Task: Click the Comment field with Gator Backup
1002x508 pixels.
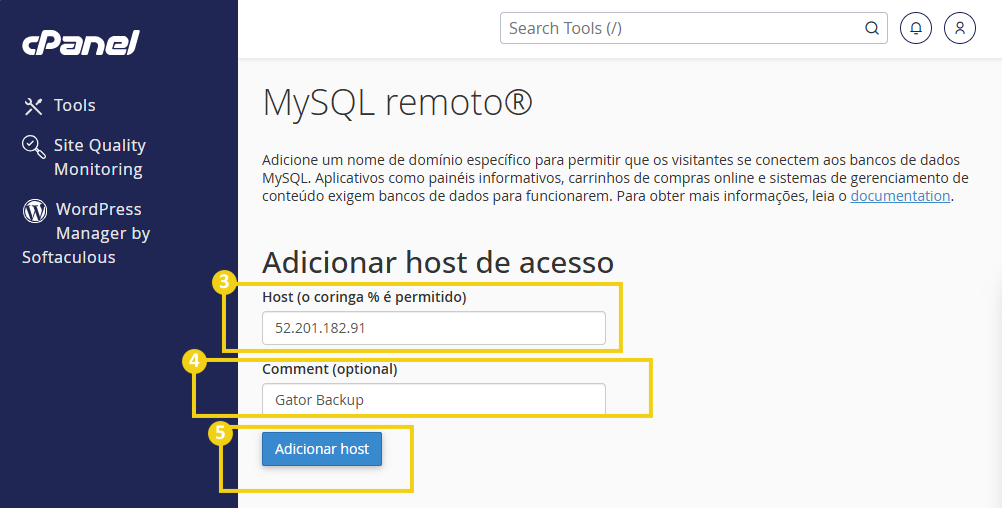Action: [434, 399]
